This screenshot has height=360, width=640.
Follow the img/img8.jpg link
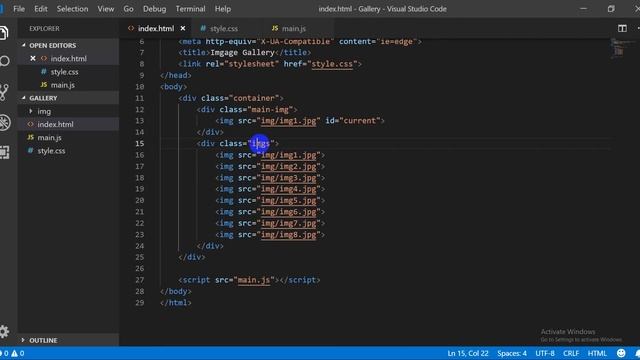tap(289, 235)
